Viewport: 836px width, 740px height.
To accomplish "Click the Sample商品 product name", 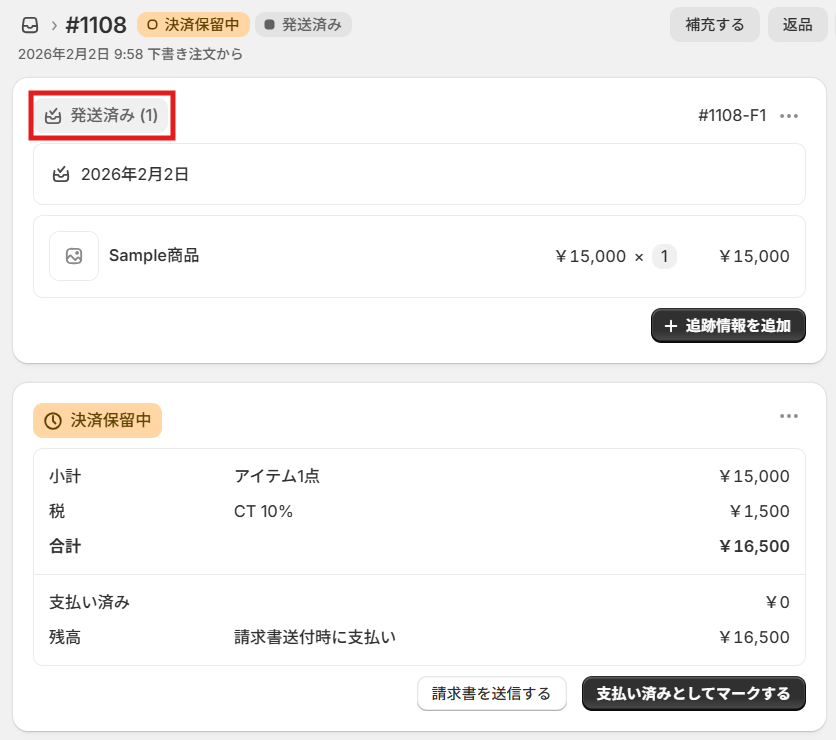I will click(154, 256).
